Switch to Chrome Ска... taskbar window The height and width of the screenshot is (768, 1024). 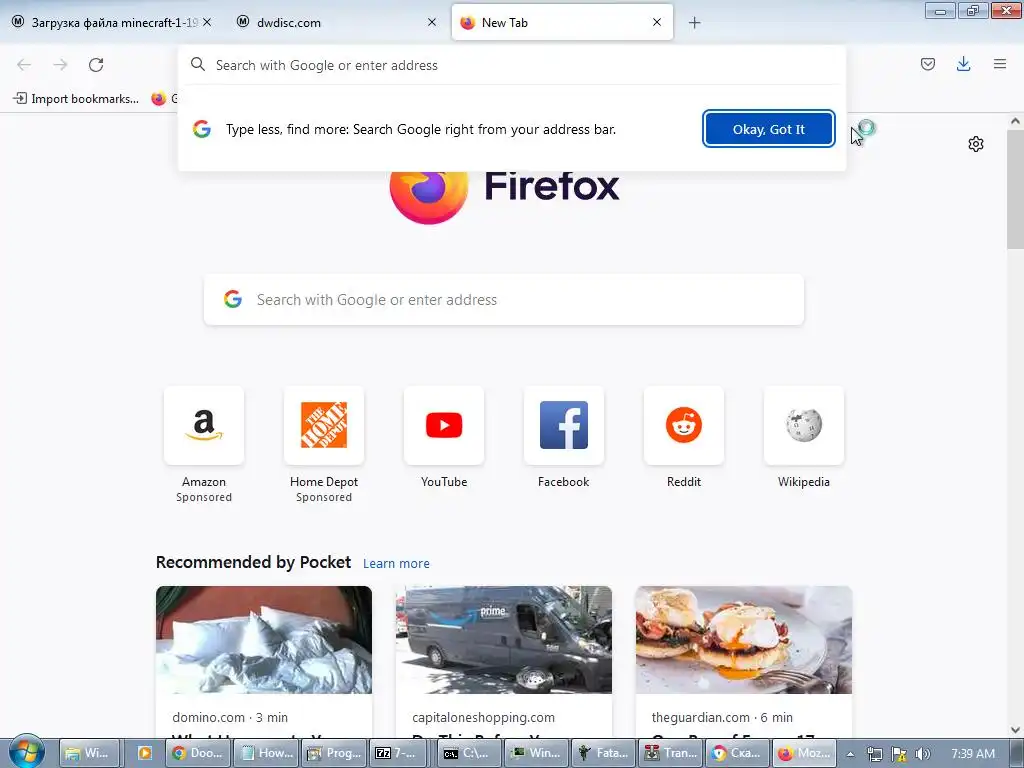[x=737, y=753]
